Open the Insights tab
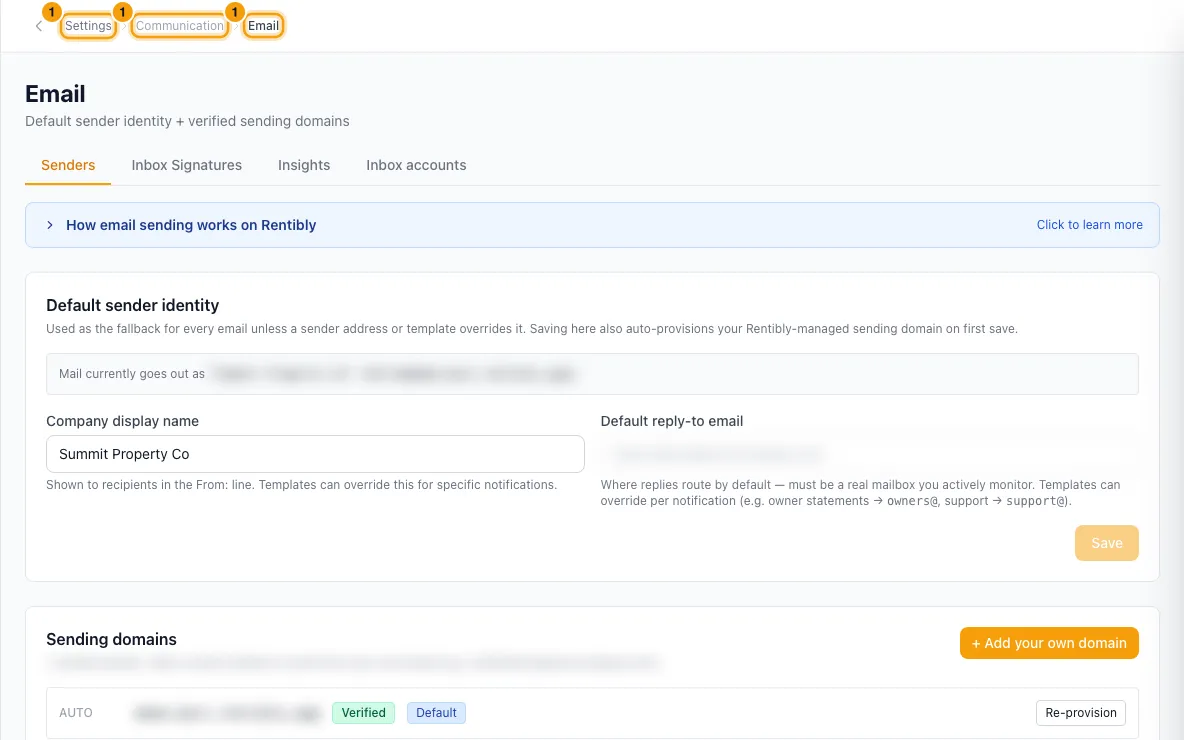1184x740 pixels. [x=304, y=165]
